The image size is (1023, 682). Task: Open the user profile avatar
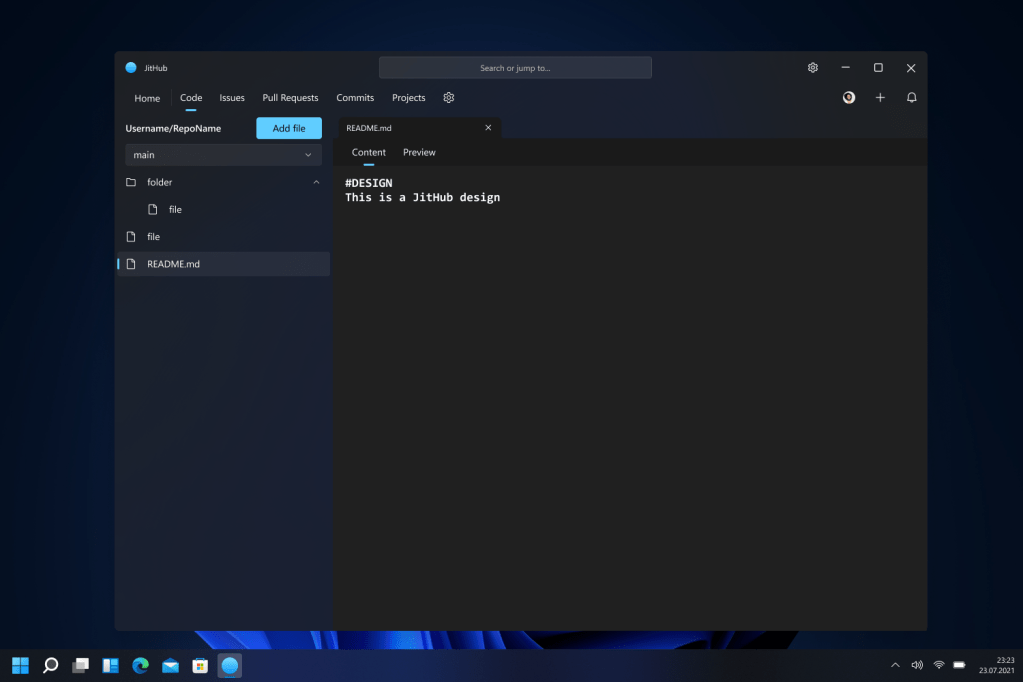point(849,98)
